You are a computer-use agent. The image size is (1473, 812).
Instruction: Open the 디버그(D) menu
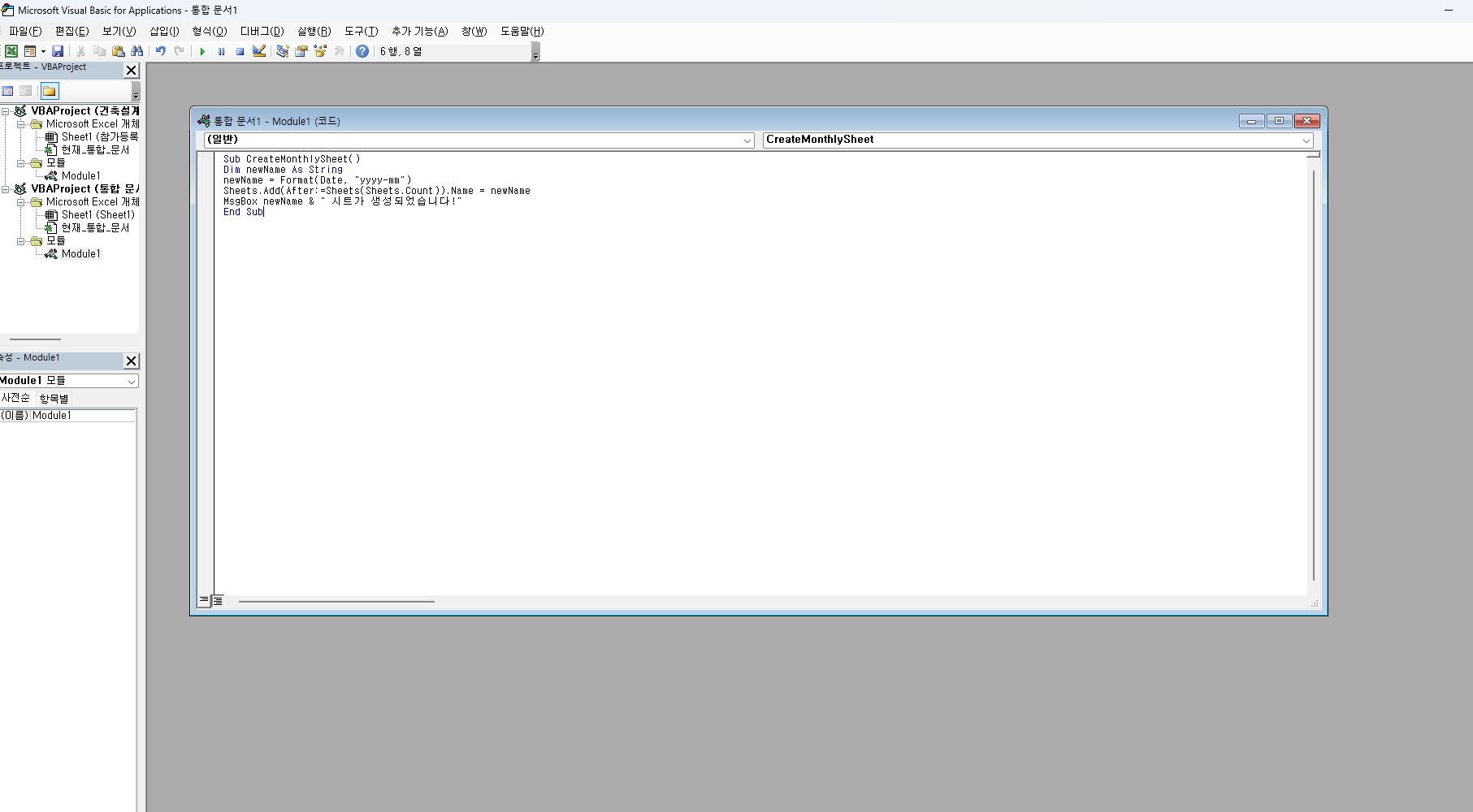point(261,31)
